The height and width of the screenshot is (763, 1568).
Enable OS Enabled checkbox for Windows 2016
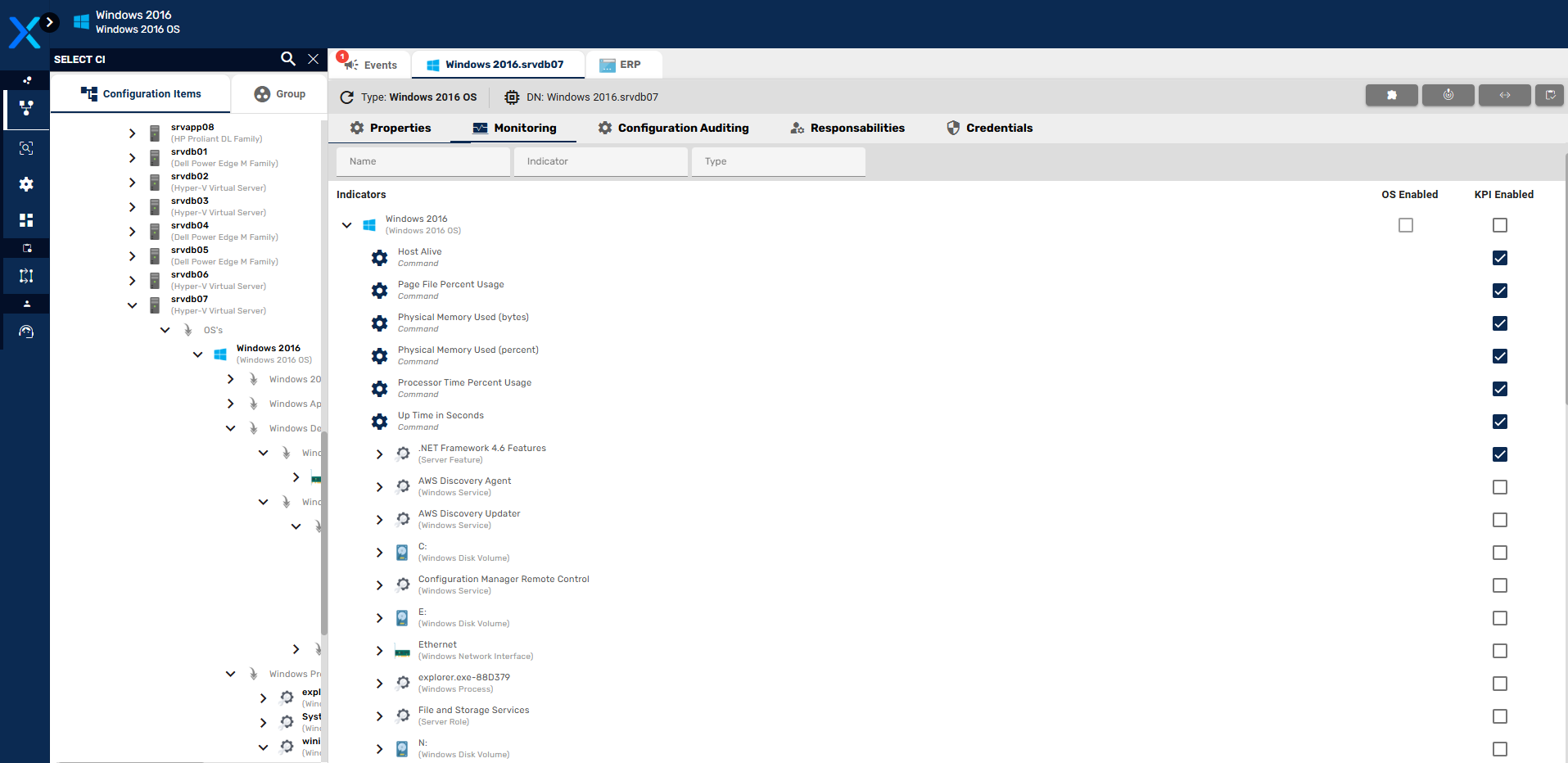(1405, 225)
